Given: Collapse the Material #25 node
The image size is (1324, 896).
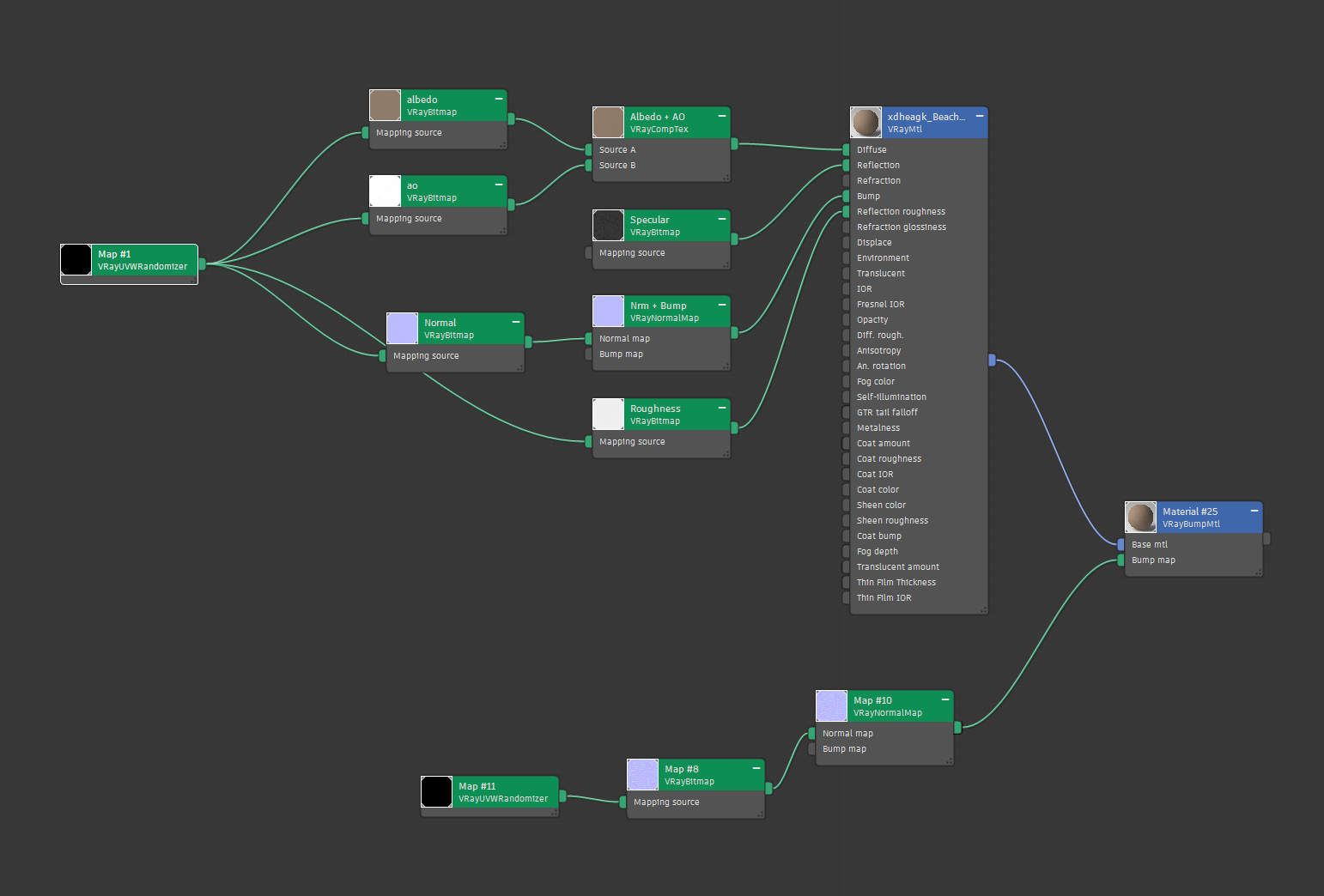Looking at the screenshot, I should (x=1254, y=511).
